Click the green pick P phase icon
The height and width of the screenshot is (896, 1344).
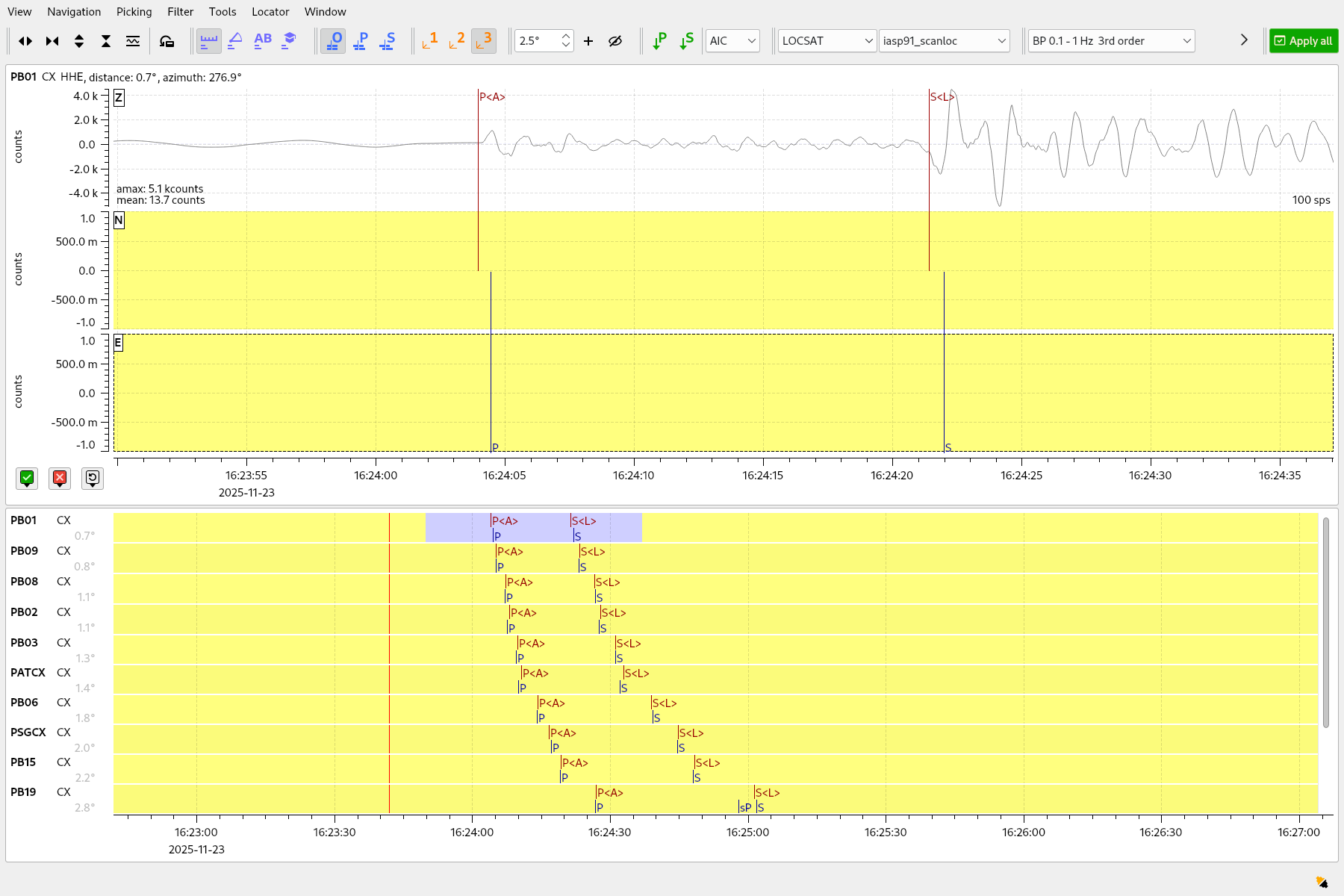pyautogui.click(x=659, y=41)
